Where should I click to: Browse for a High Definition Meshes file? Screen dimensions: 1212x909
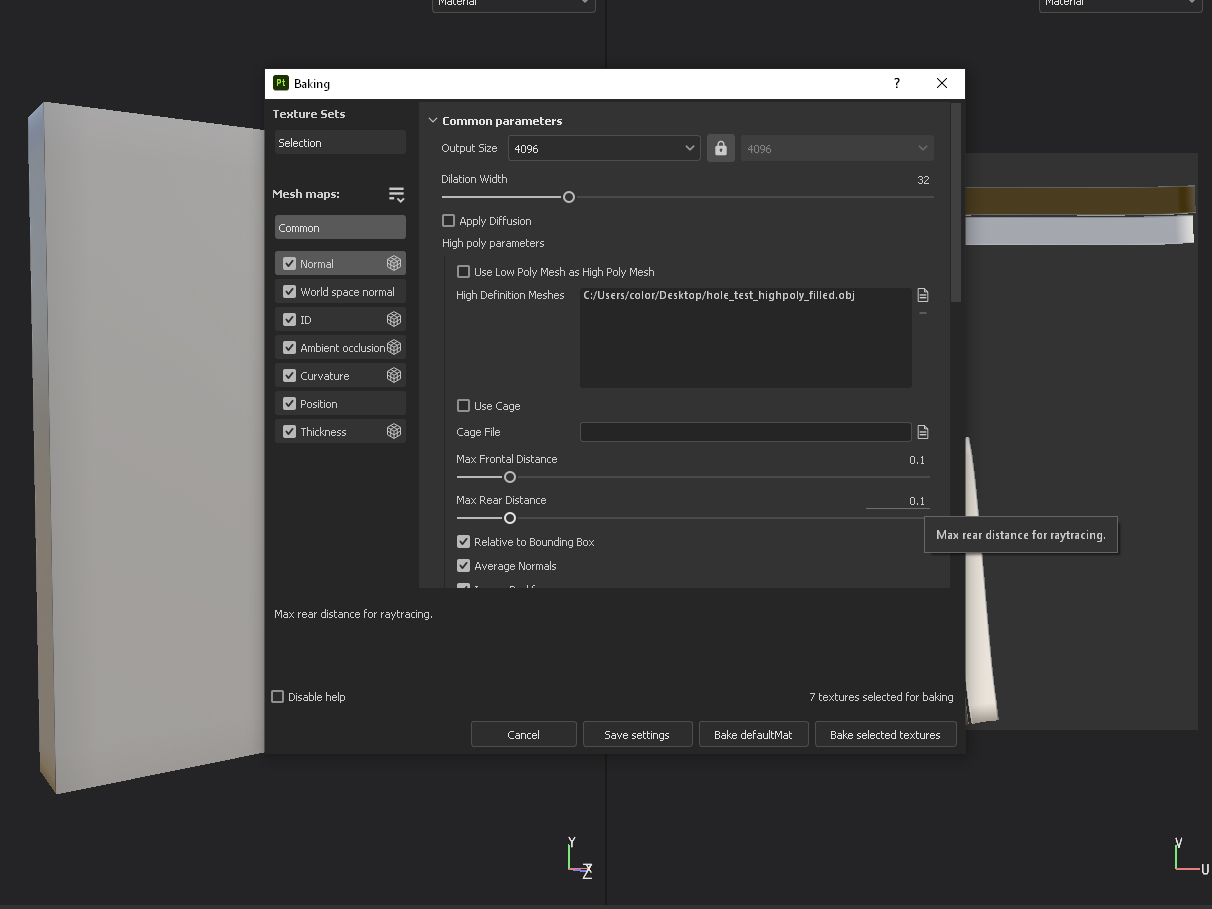[x=923, y=295]
